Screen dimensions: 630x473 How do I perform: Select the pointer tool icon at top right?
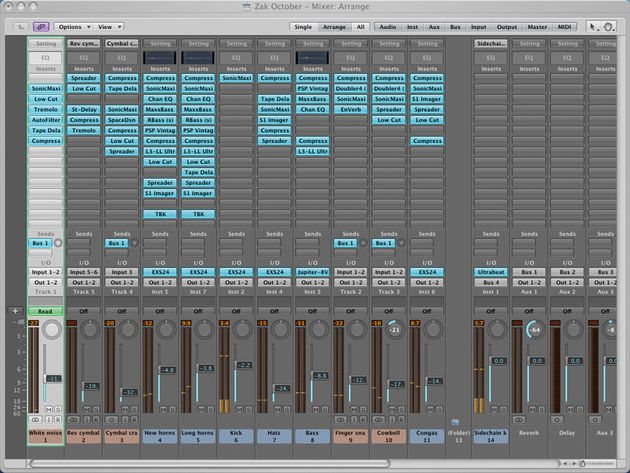pyautogui.click(x=593, y=27)
